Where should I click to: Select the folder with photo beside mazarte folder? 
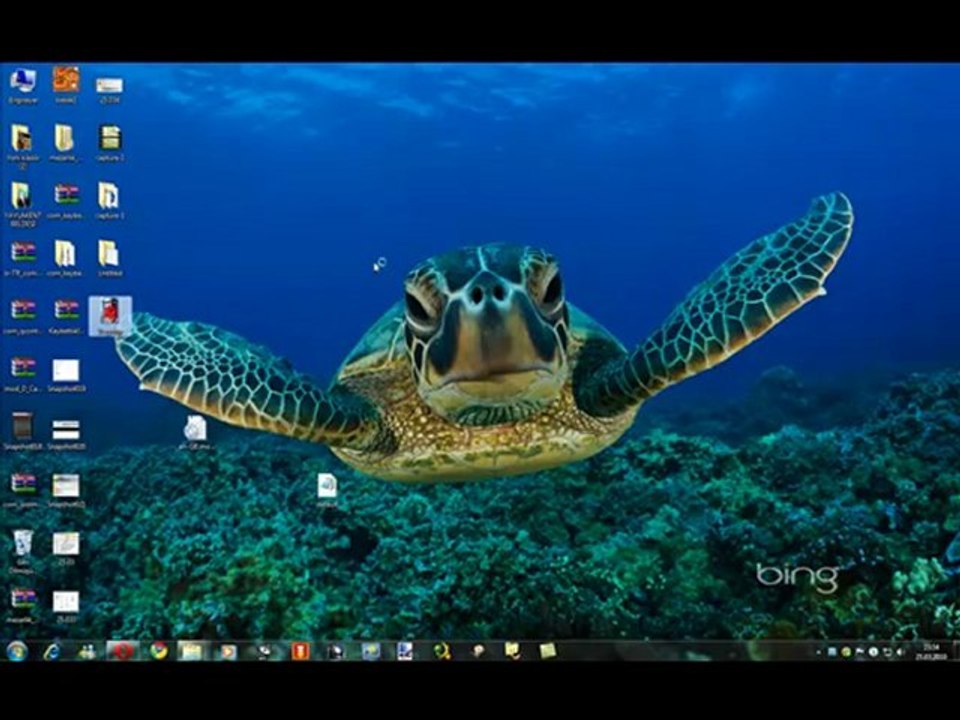[x=23, y=146]
